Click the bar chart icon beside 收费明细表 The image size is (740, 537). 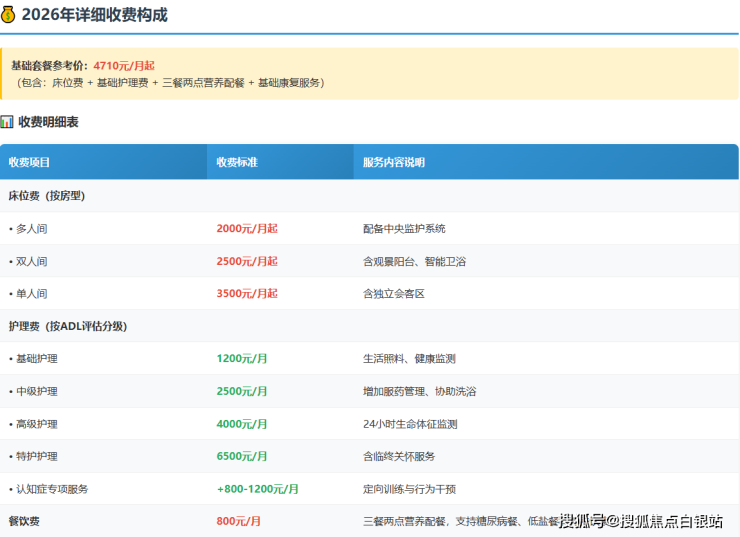click(7, 122)
